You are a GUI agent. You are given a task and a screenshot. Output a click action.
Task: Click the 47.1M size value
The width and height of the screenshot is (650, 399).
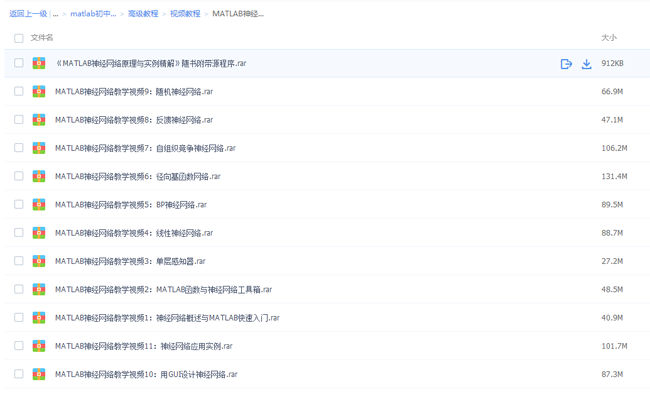click(612, 120)
